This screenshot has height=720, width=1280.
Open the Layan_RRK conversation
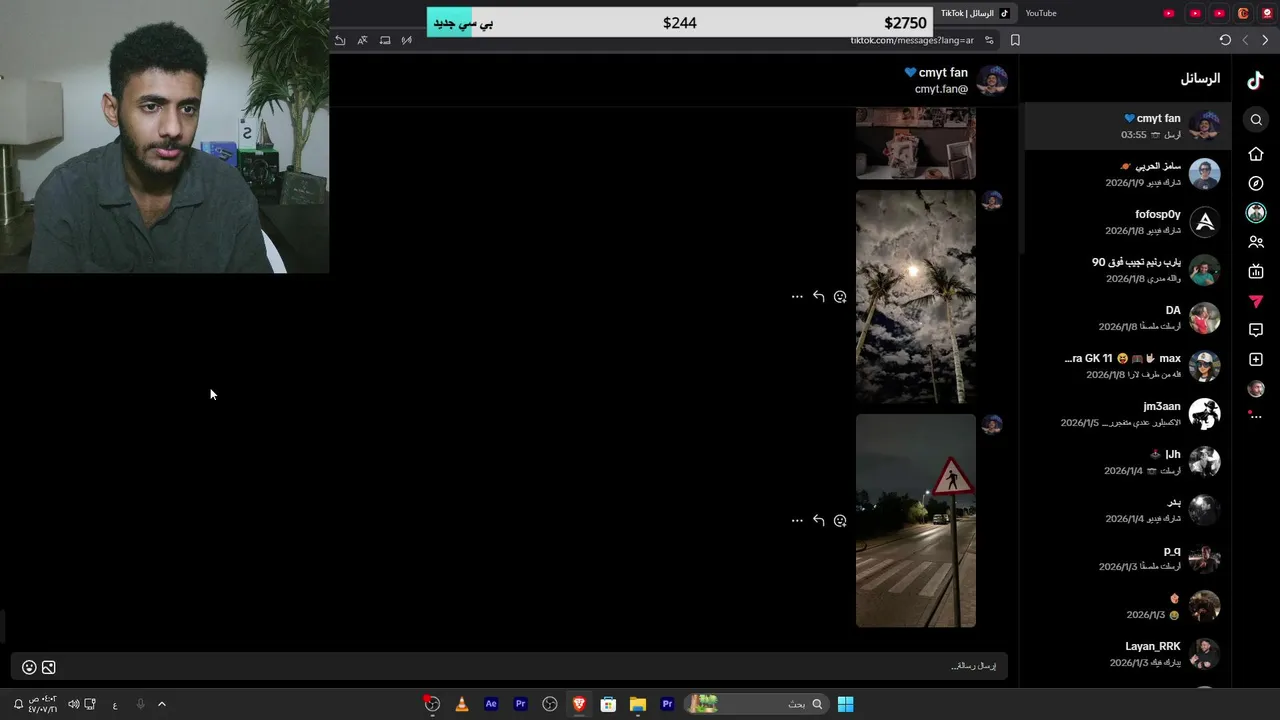[x=1127, y=654]
